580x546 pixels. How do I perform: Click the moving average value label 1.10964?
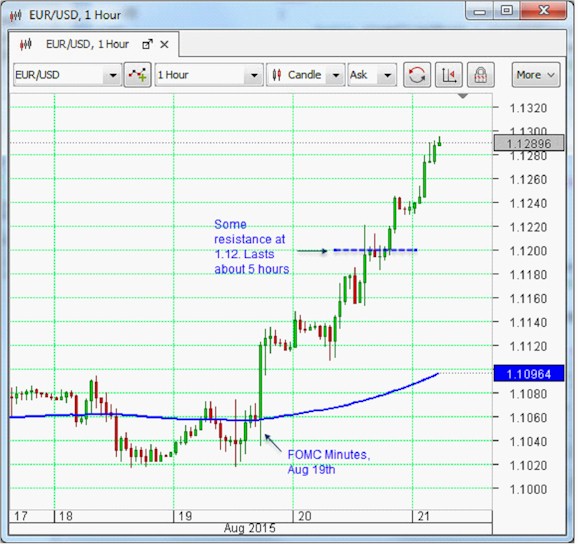click(x=529, y=374)
